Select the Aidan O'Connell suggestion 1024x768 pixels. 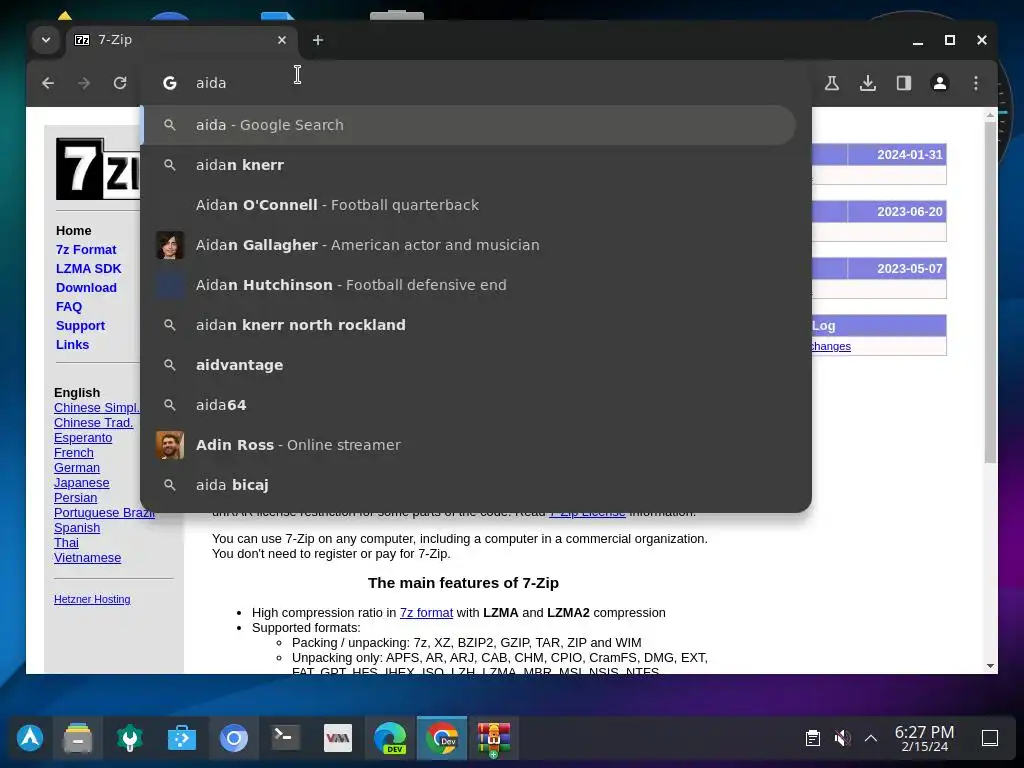pyautogui.click(x=468, y=205)
